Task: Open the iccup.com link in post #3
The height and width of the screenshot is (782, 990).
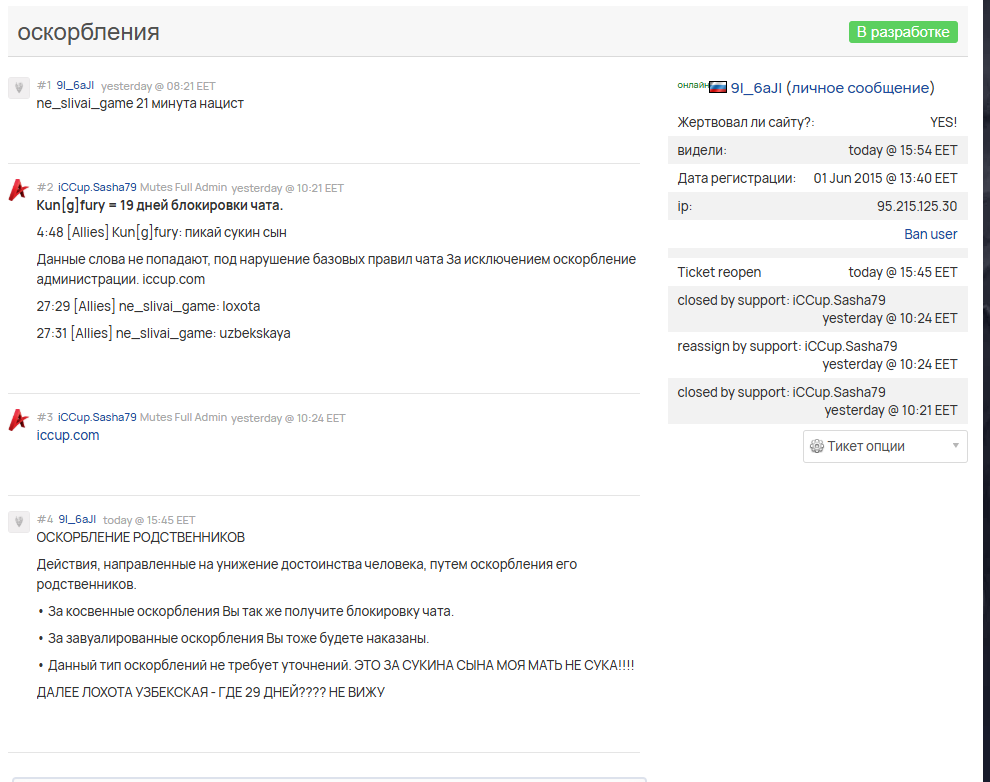Action: [68, 435]
